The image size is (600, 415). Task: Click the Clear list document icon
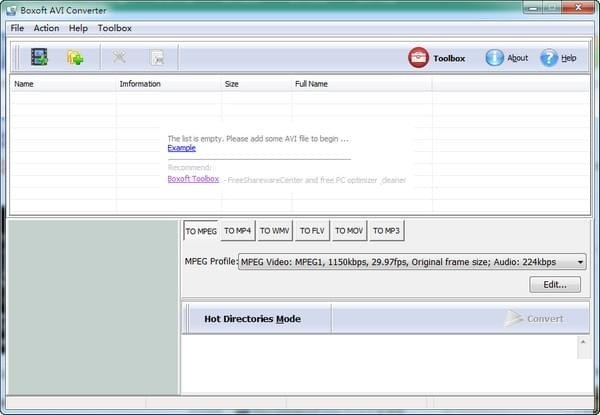[x=157, y=58]
